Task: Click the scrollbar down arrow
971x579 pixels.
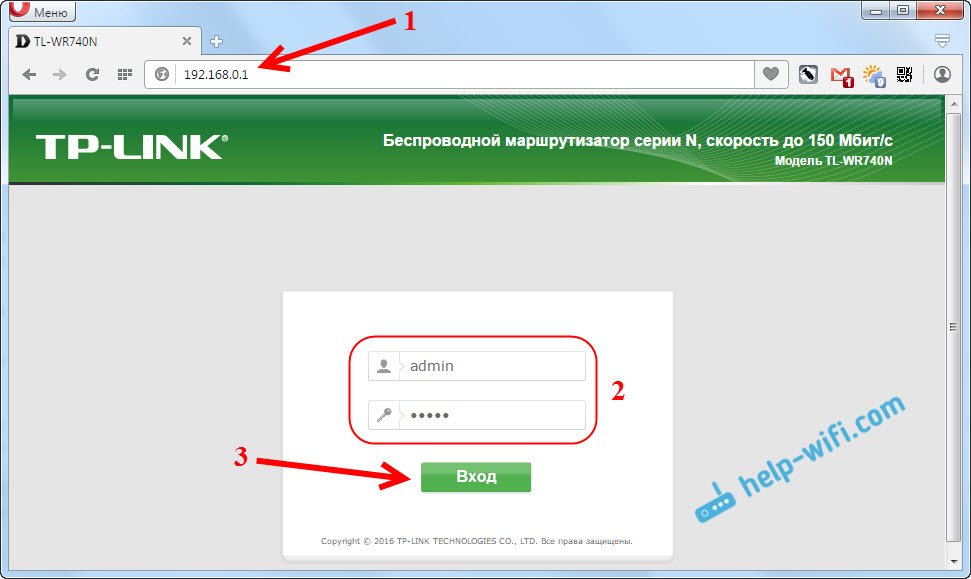Action: coord(954,562)
